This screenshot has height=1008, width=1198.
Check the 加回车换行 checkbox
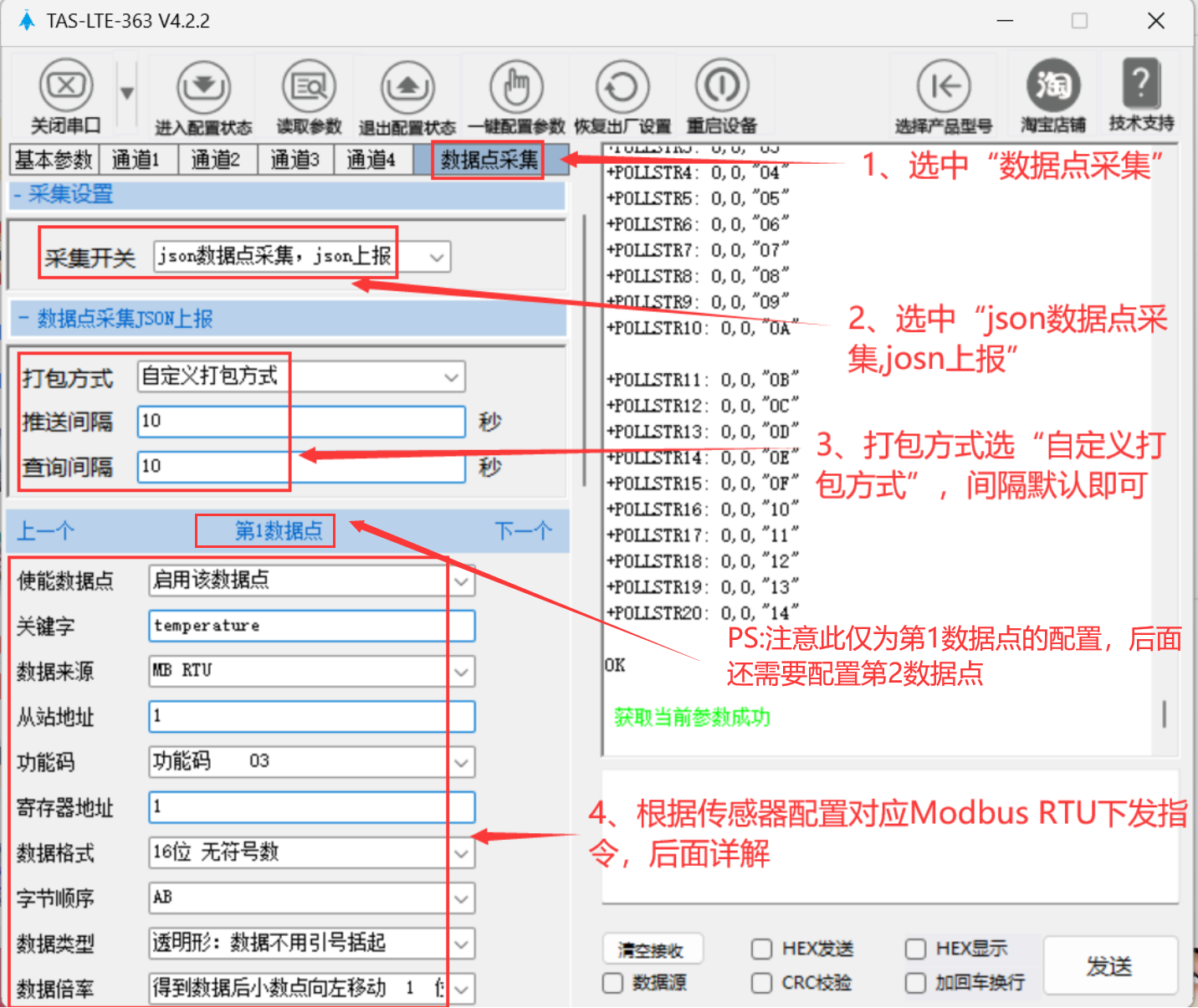[x=915, y=983]
